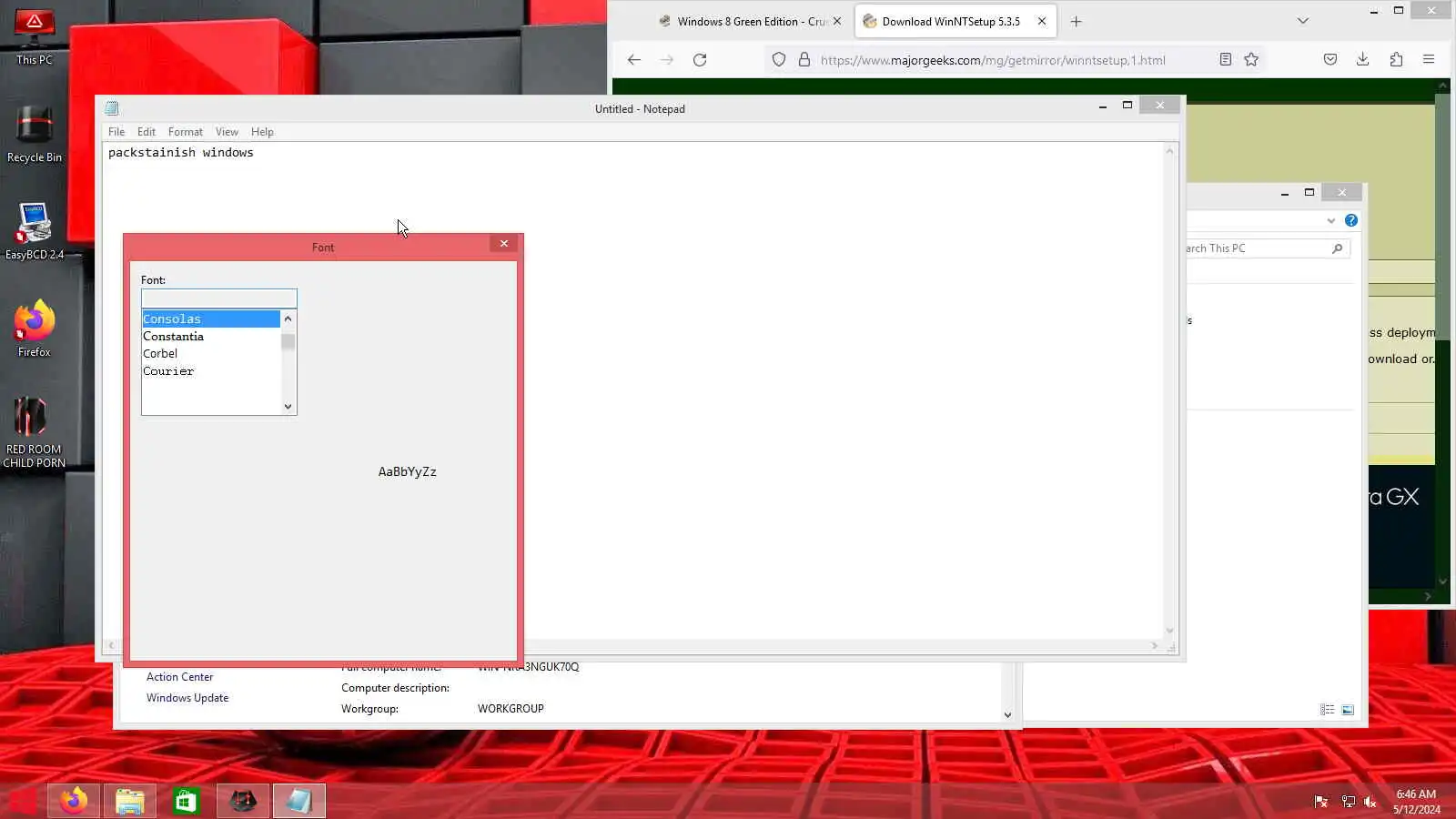
Task: Open Action Center link in System window
Action: pyautogui.click(x=179, y=677)
